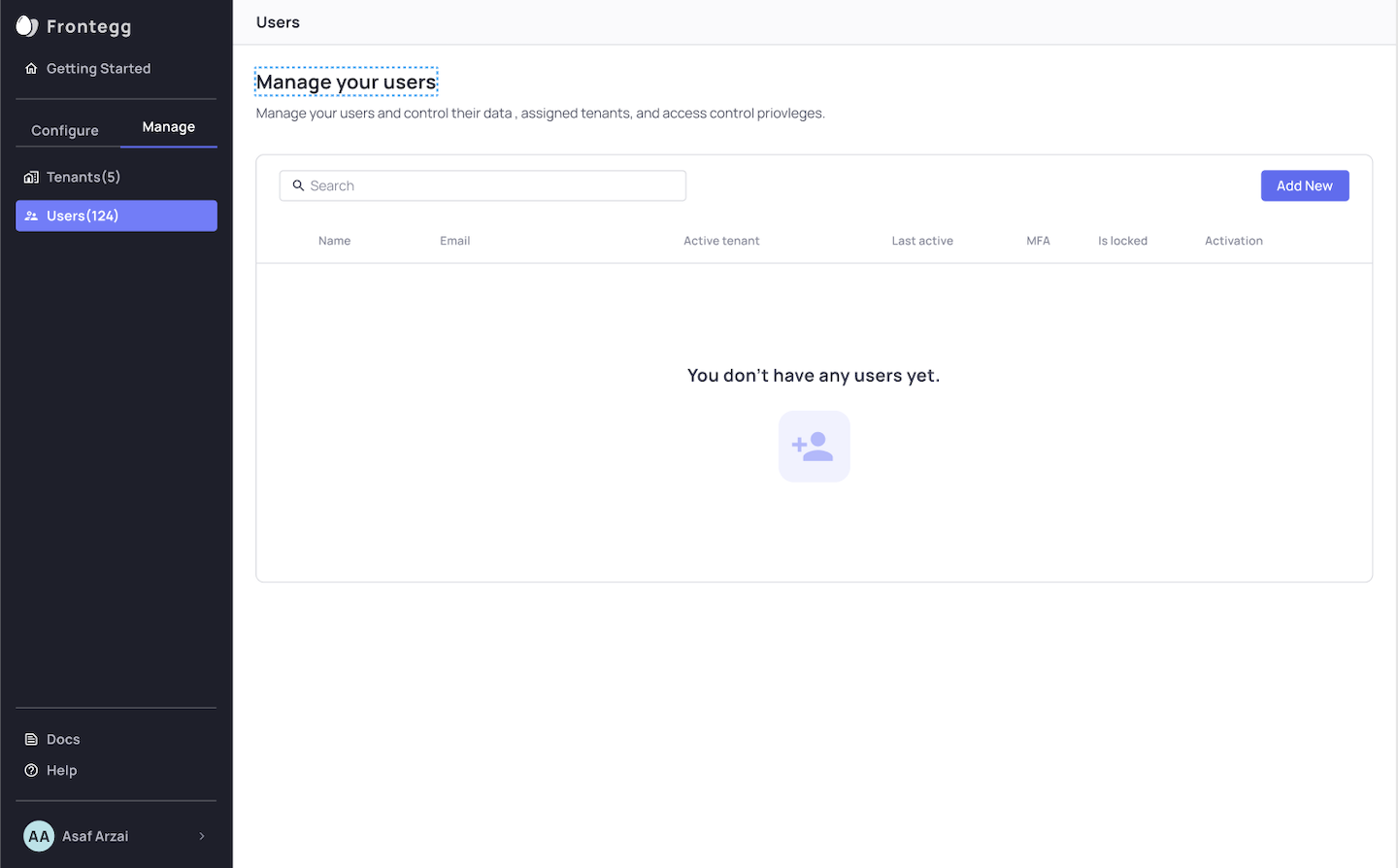Screen dimensions: 1398x868
Task: Click the Name column header
Action: point(335,241)
